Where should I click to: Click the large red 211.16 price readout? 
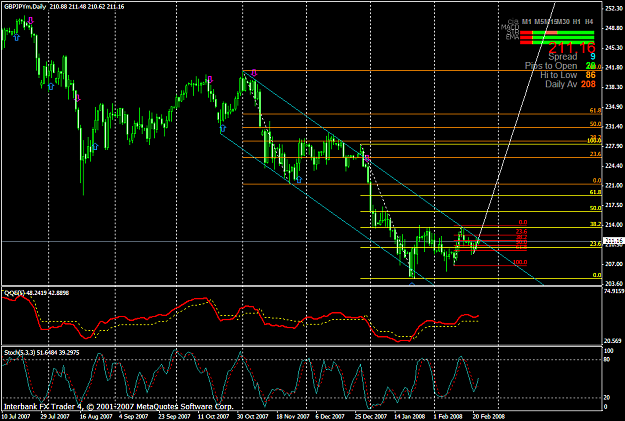572,48
